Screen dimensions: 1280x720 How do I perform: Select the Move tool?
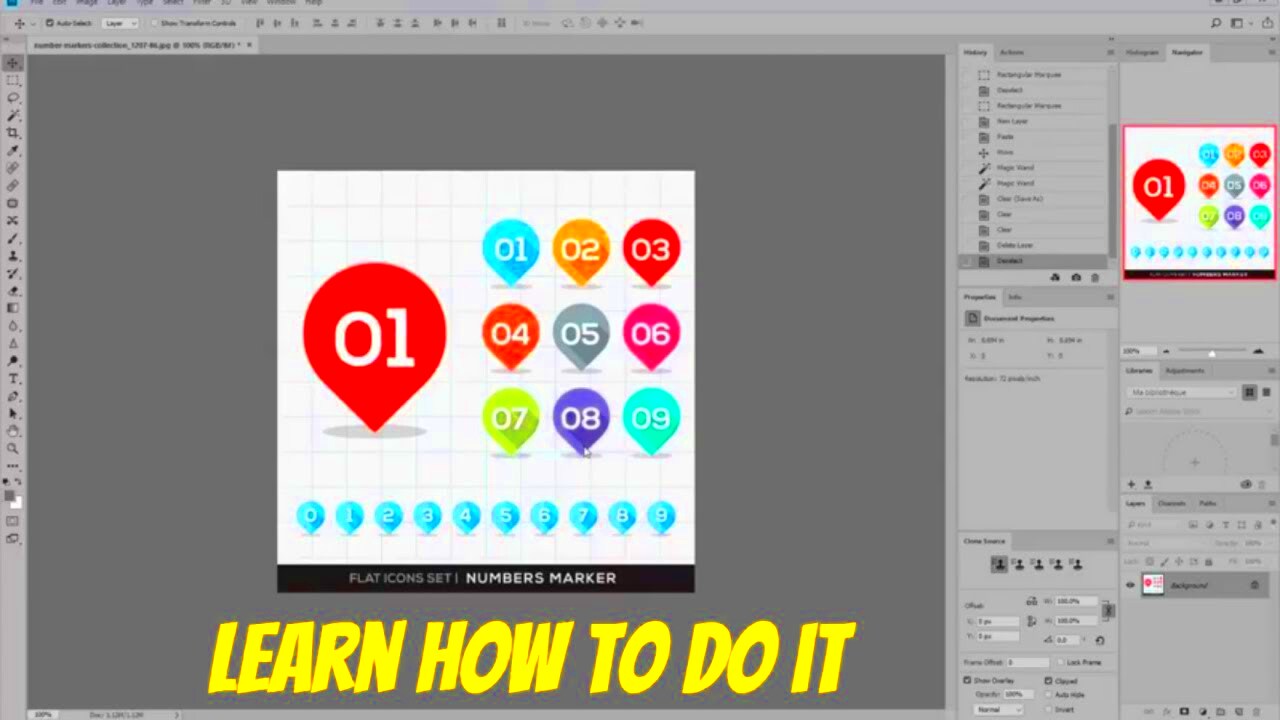(x=13, y=63)
